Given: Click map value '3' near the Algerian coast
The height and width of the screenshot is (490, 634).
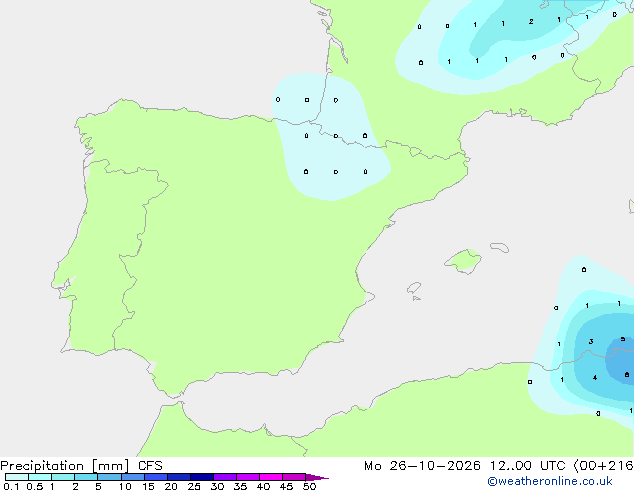Looking at the screenshot, I should click(x=591, y=342).
